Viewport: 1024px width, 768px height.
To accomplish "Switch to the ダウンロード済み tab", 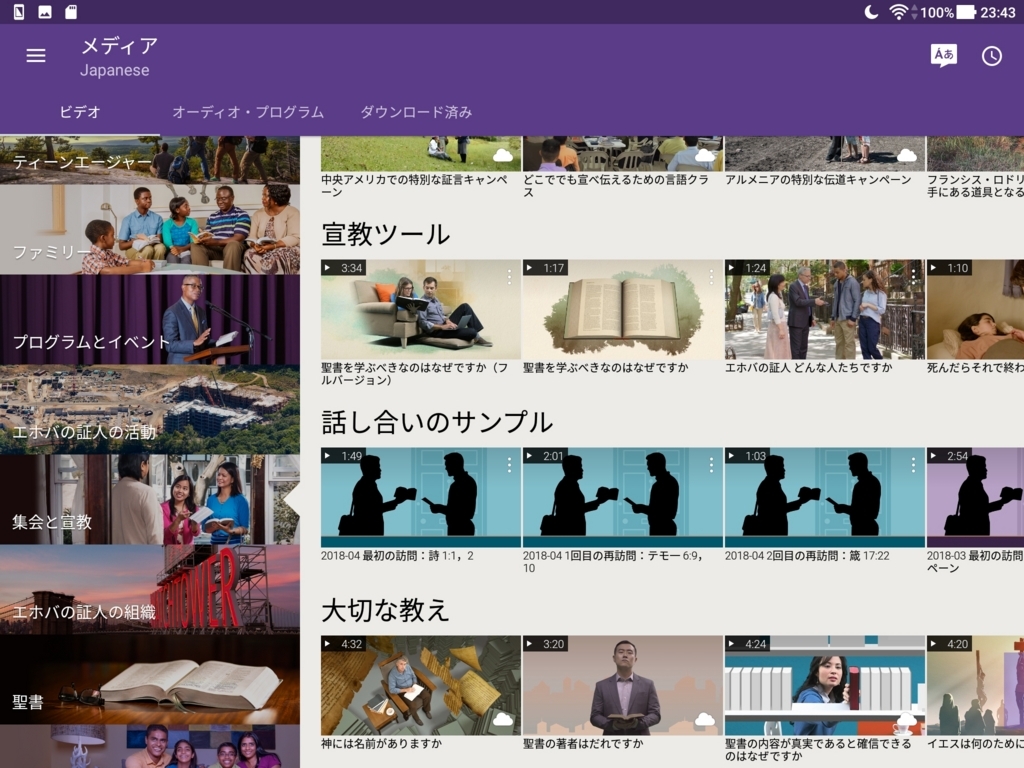I will coord(416,112).
